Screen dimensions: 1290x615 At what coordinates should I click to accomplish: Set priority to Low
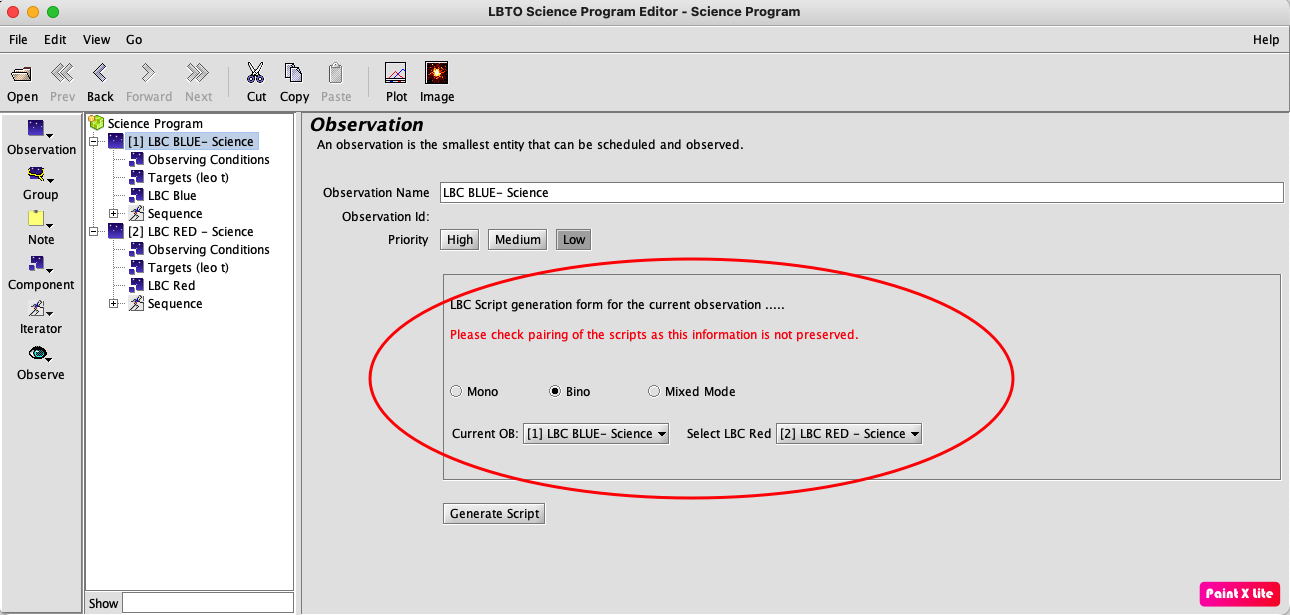574,239
